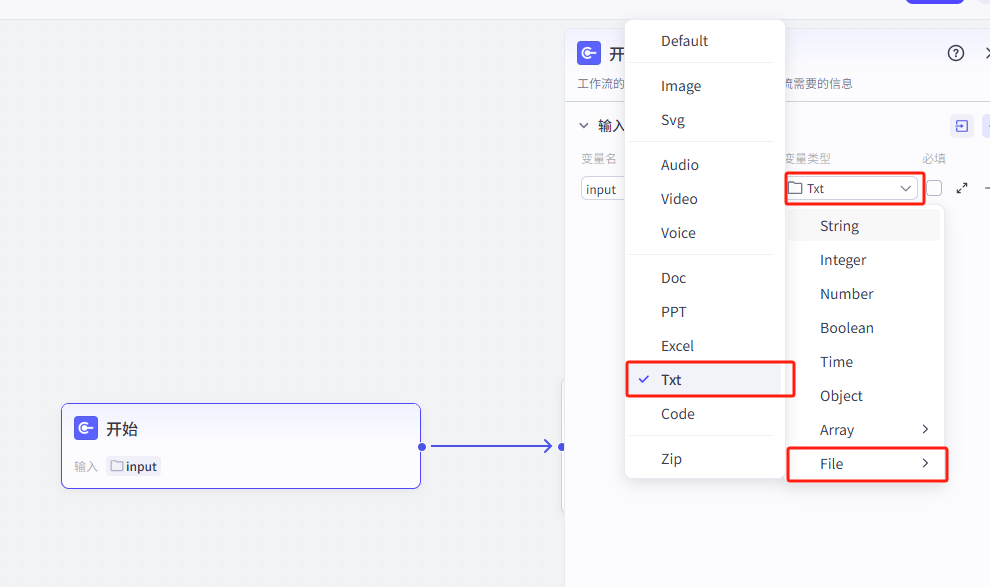Collapse the 输入 section chevron

tap(584, 126)
